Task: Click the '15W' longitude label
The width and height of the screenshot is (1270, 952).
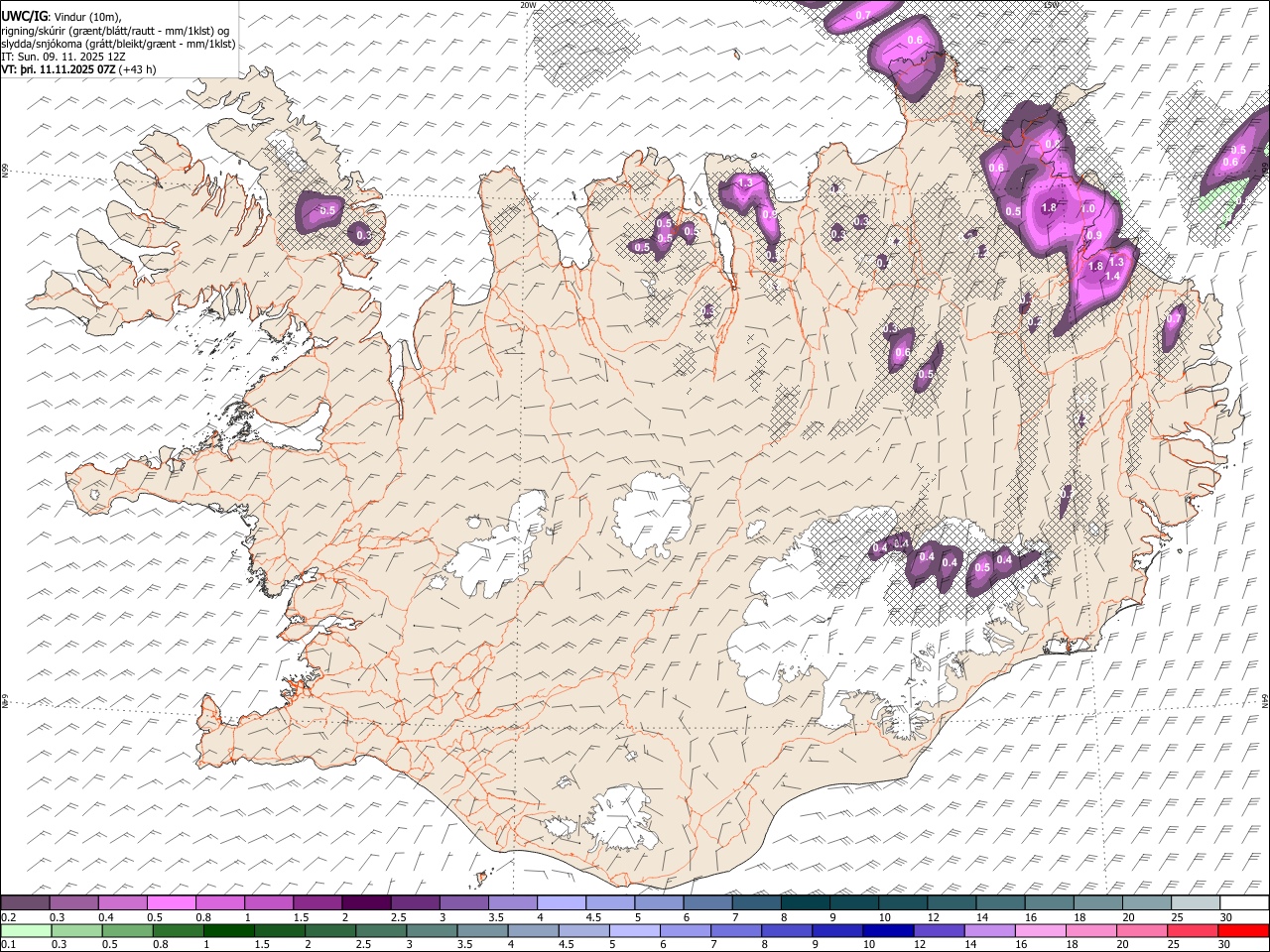Action: click(1051, 5)
